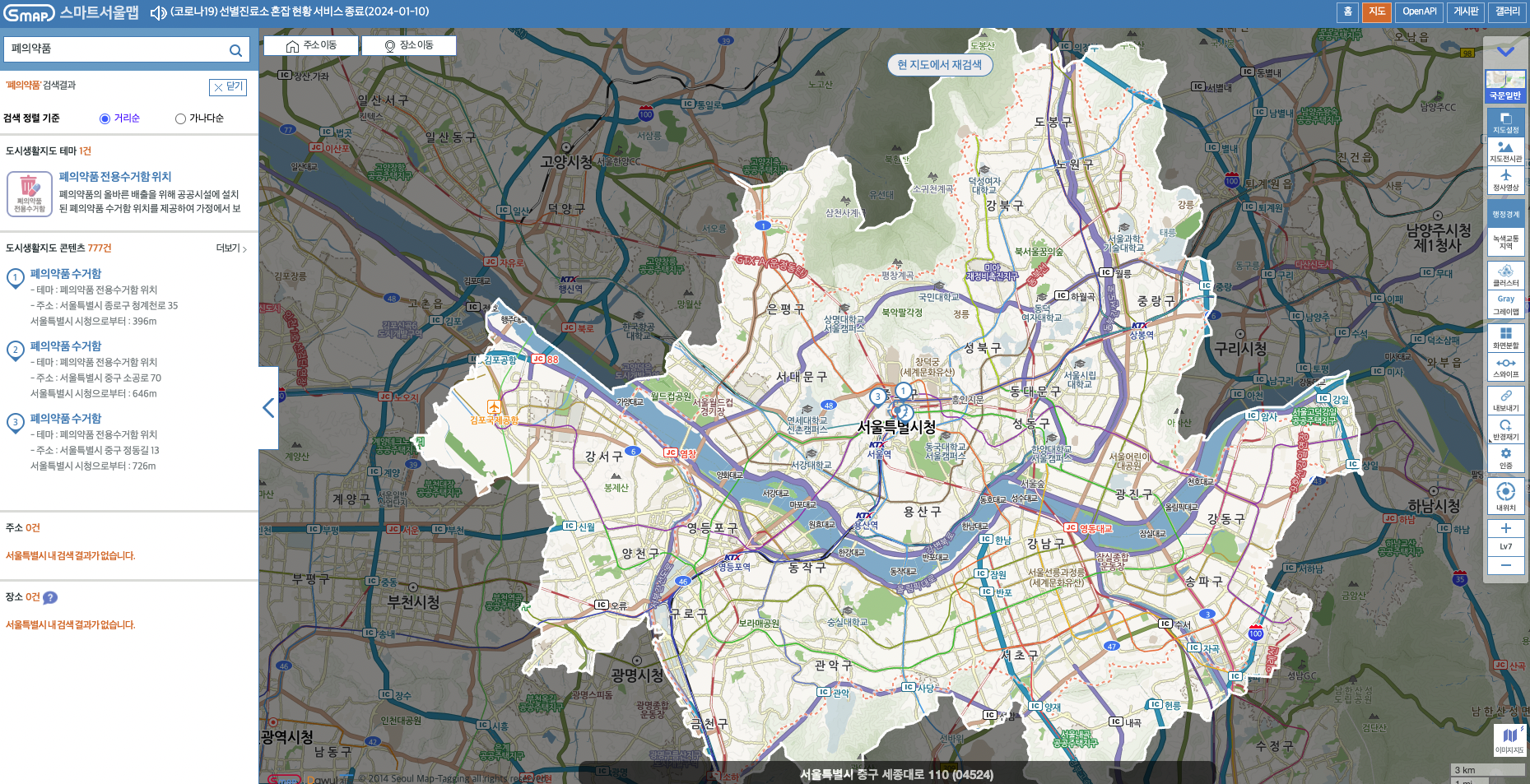This screenshot has height=784, width=1530.
Task: Toggle 행정경계 boundary layer
Action: pyautogui.click(x=1505, y=214)
